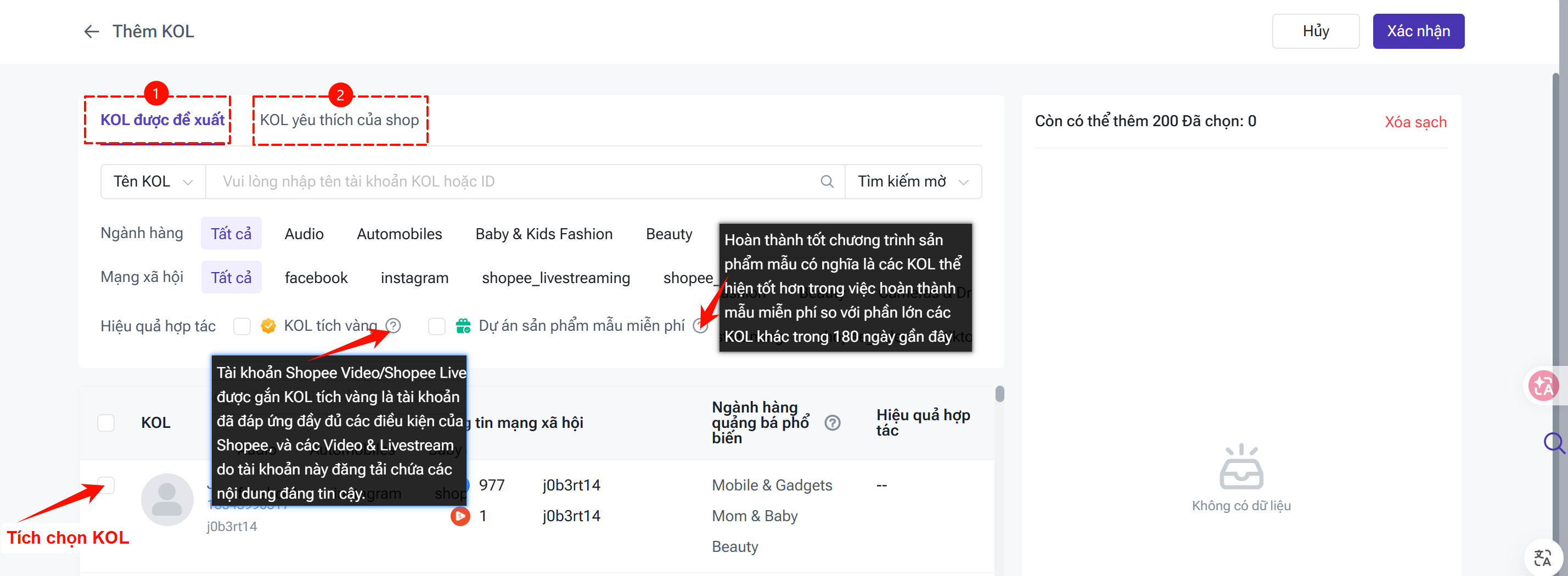Click the Mobile & Gadgets category text
The width and height of the screenshot is (1568, 576).
click(772, 485)
